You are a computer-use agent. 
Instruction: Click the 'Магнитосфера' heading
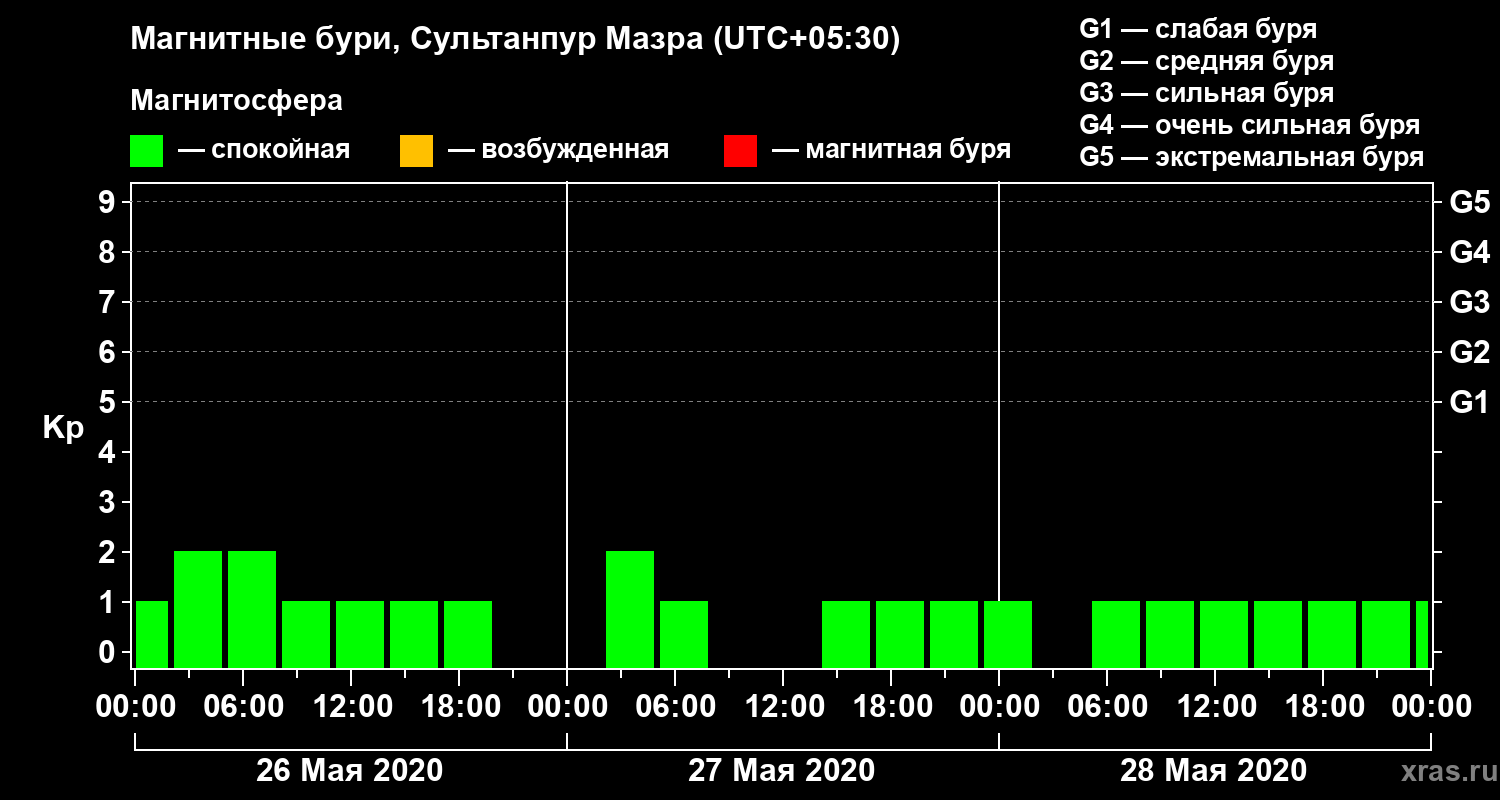point(236,101)
